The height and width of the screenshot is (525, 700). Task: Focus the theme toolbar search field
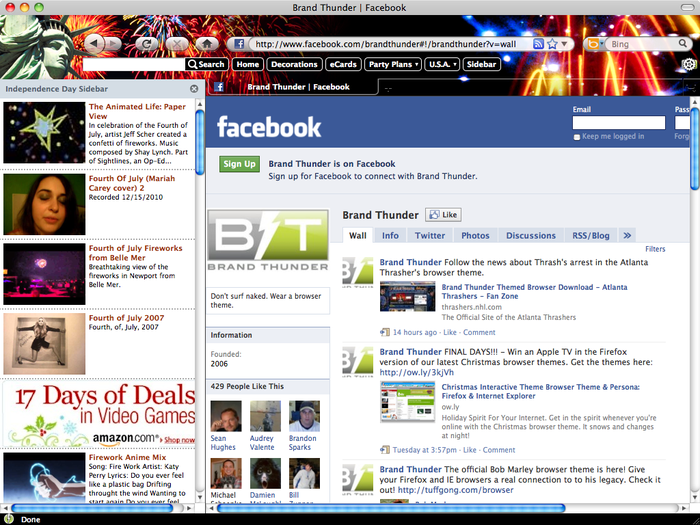click(x=134, y=64)
